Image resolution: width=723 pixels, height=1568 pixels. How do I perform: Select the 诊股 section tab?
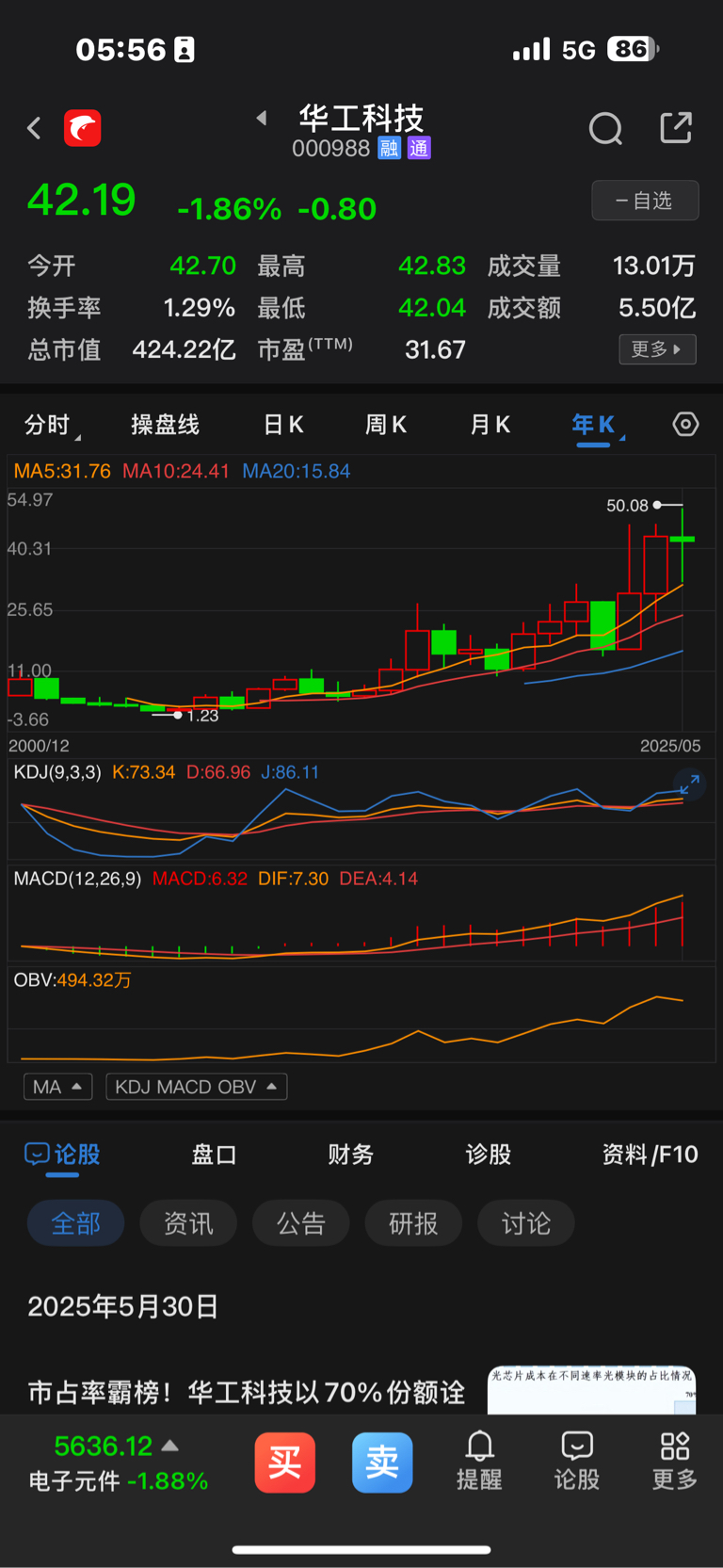pyautogui.click(x=489, y=1155)
